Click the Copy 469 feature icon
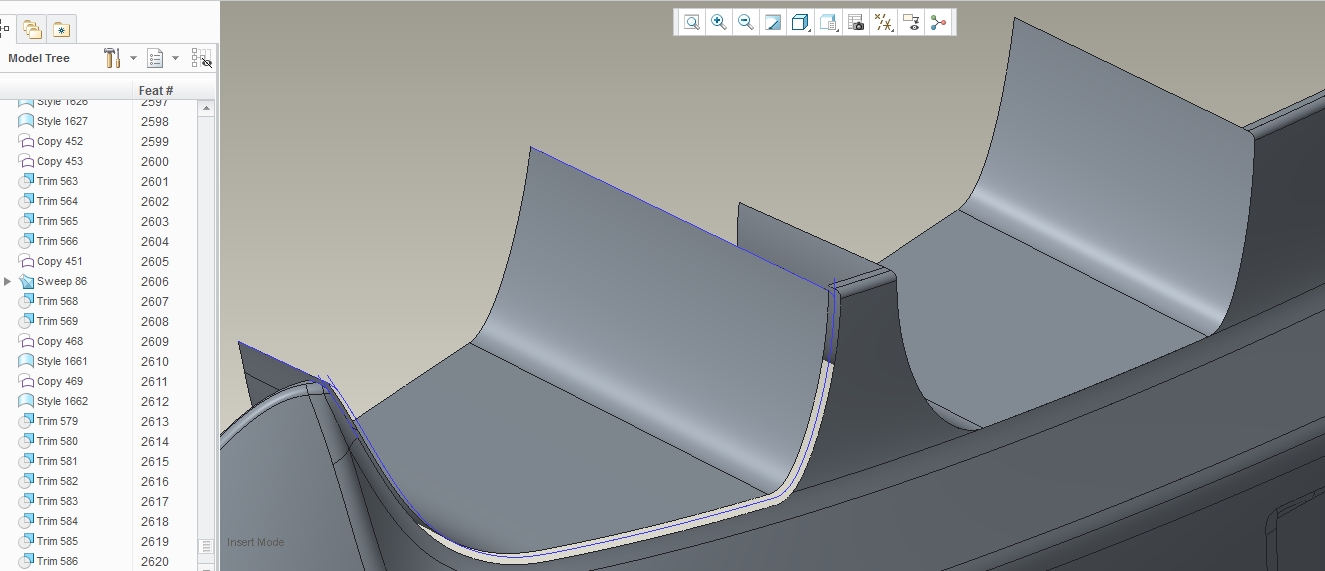The width and height of the screenshot is (1325, 571). 26,381
